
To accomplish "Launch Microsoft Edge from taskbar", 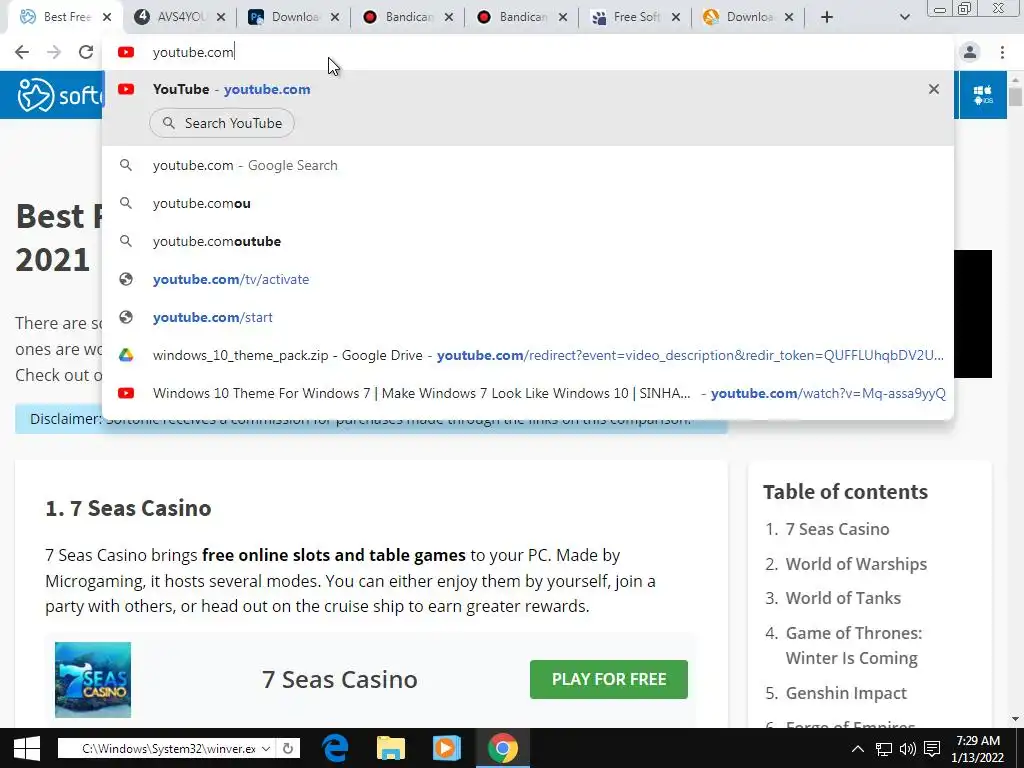I will (335, 748).
